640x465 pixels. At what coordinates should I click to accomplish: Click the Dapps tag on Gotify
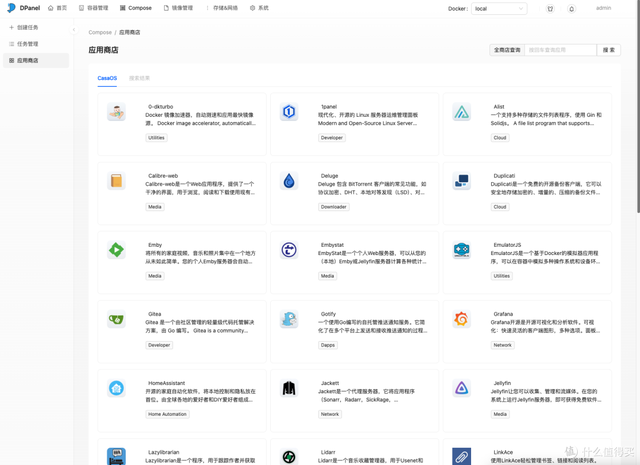[x=327, y=345]
